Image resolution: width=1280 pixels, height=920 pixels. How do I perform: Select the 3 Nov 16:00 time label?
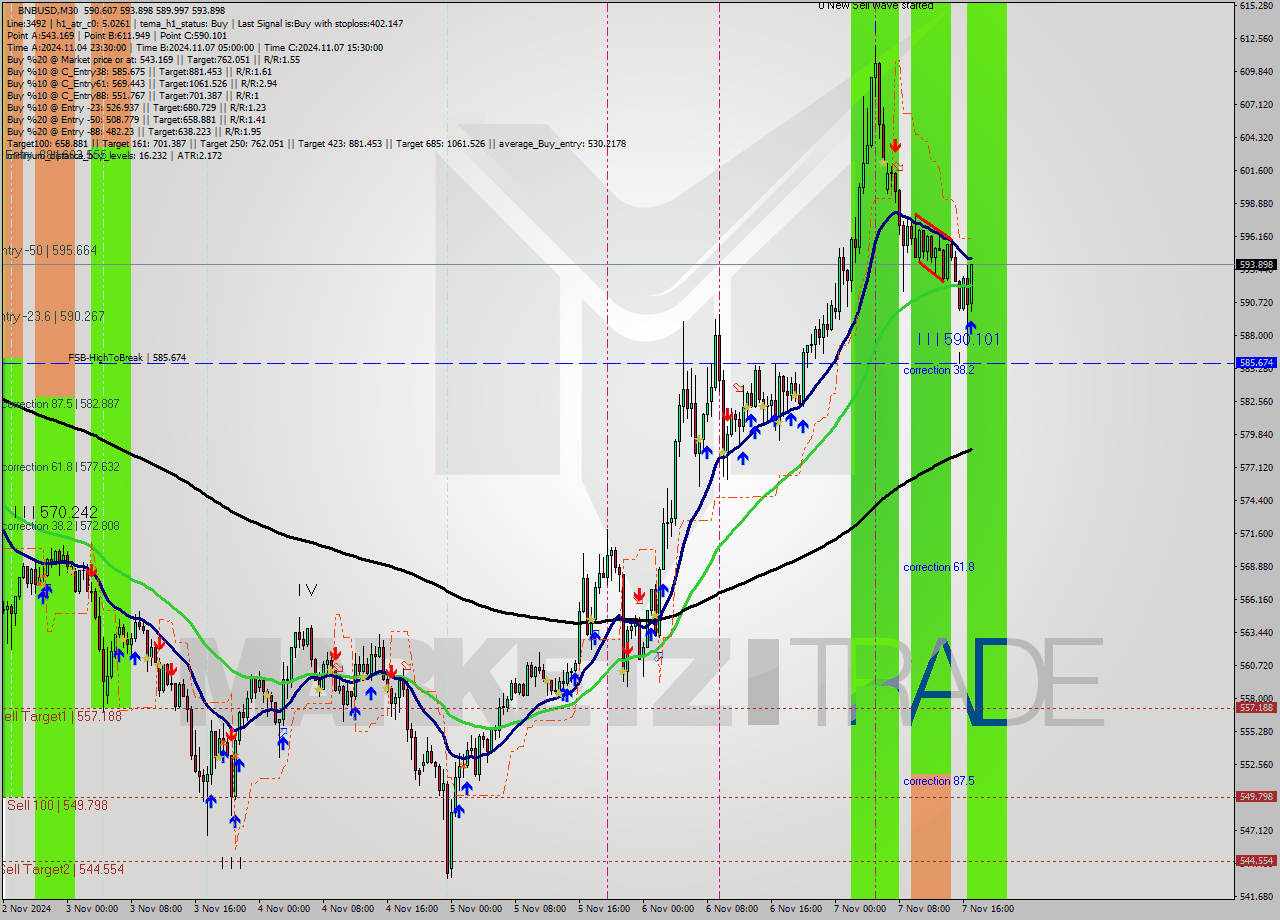220,909
